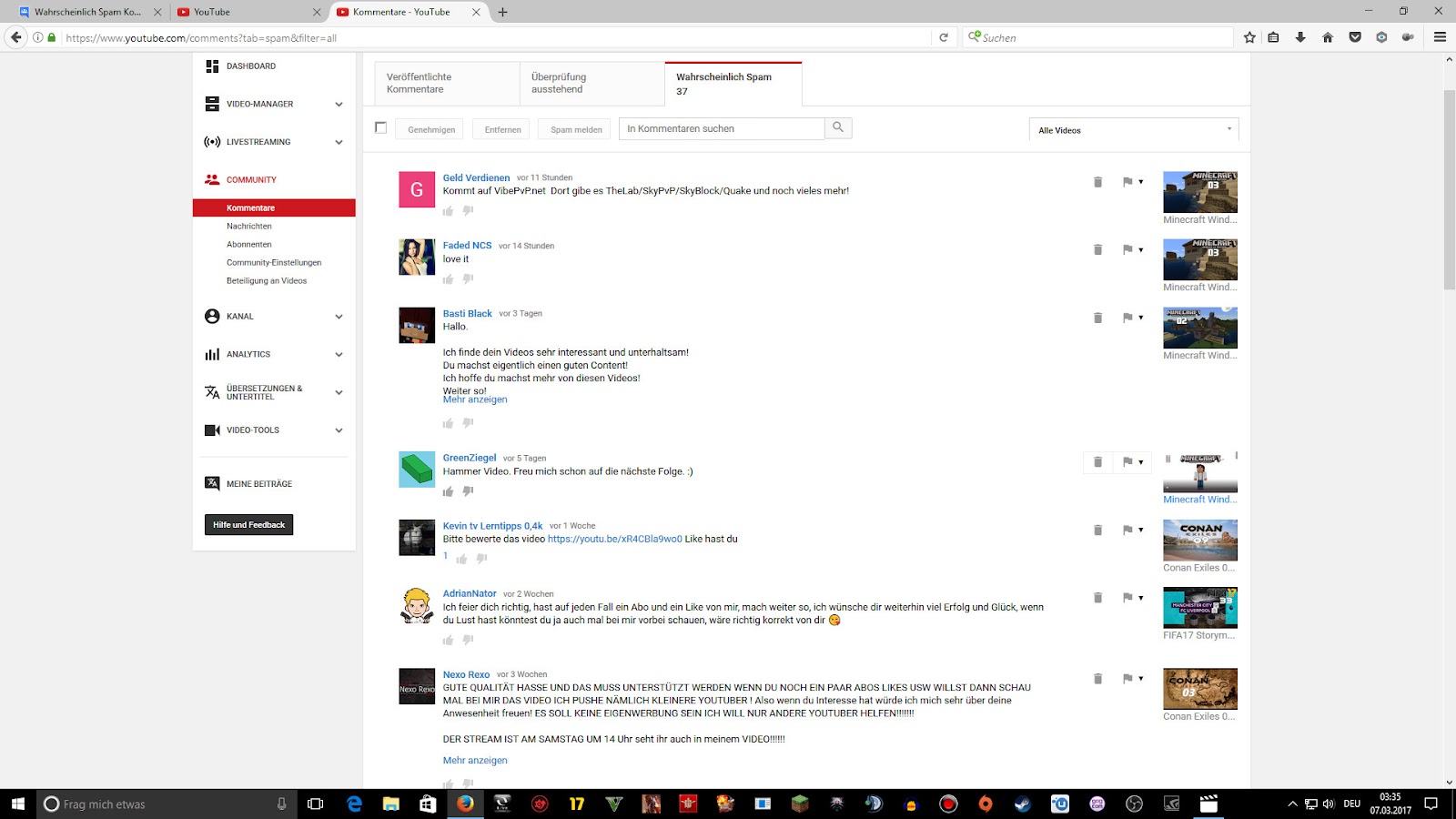Image resolution: width=1456 pixels, height=819 pixels.
Task: Like the Geld Verdienen comment
Action: tap(448, 211)
